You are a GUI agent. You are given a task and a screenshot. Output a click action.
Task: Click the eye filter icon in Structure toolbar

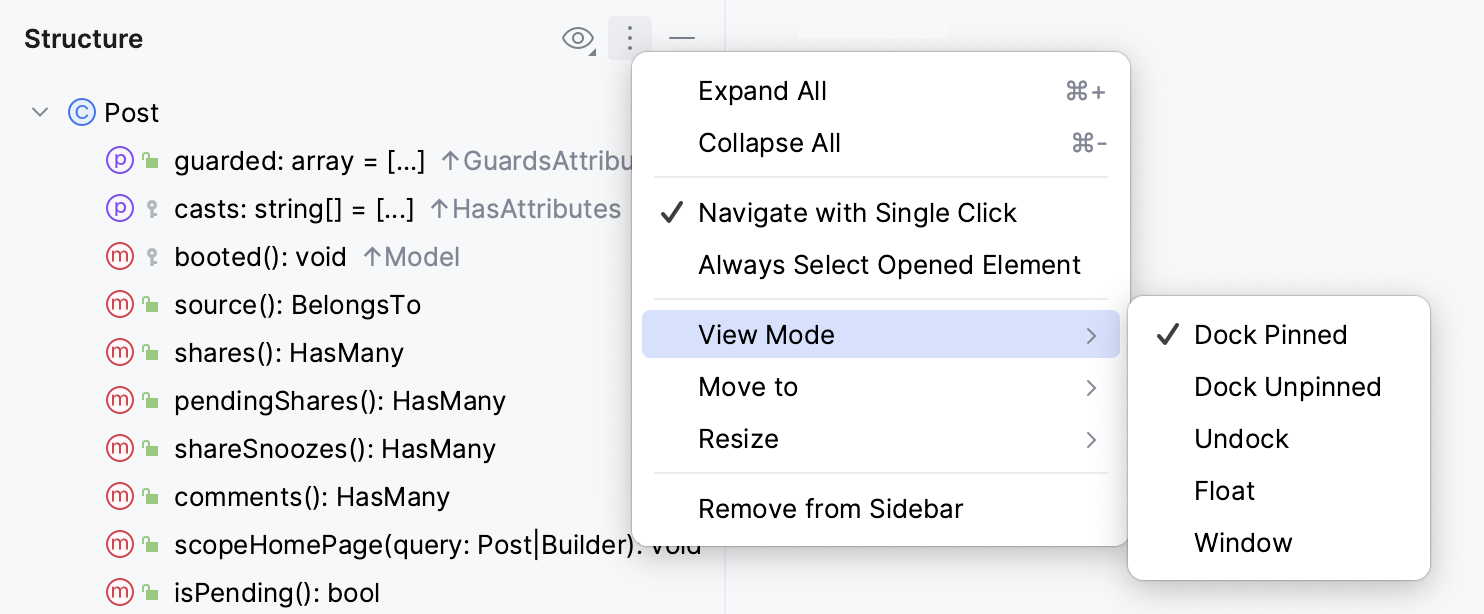coord(578,38)
